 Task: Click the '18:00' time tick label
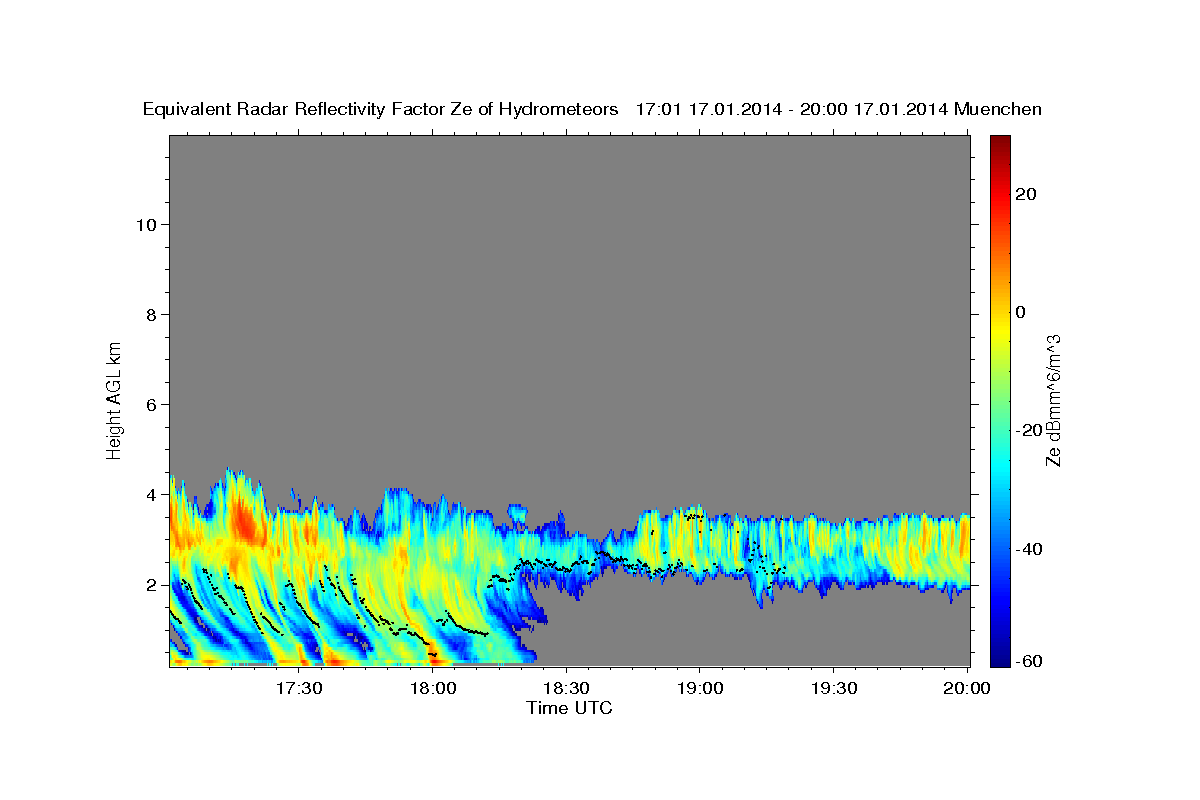click(433, 689)
